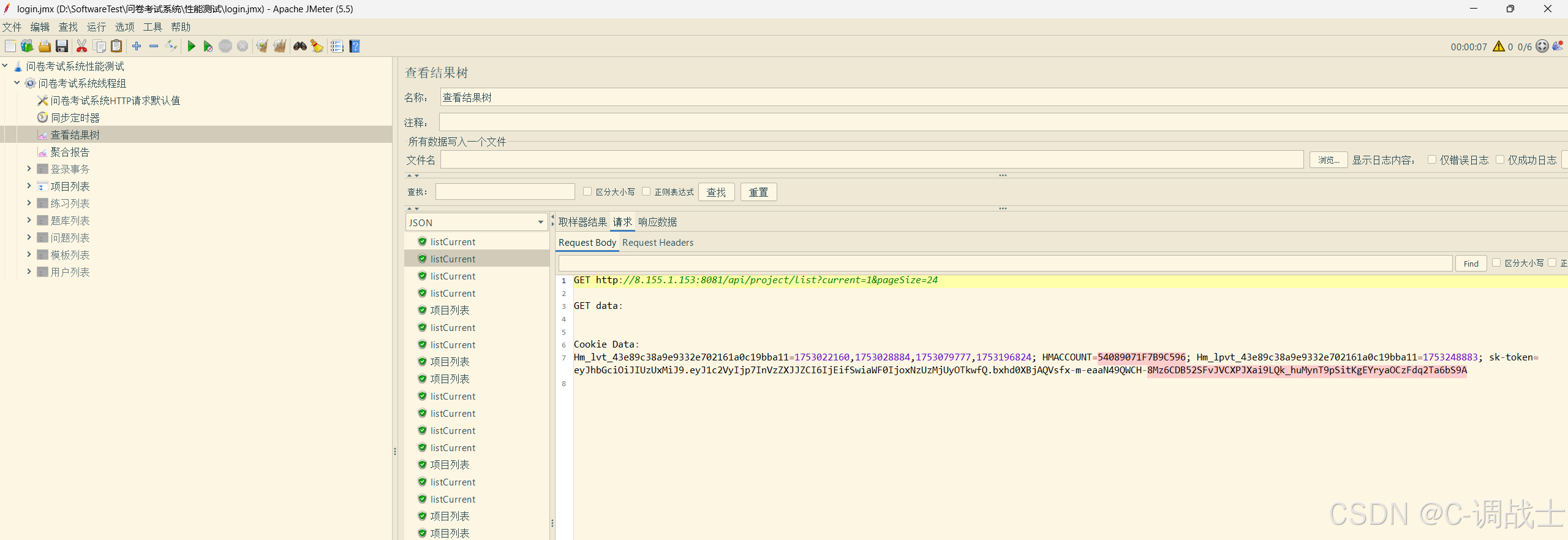Click the Stop test icon
This screenshot has width=1568, height=540.
point(225,47)
